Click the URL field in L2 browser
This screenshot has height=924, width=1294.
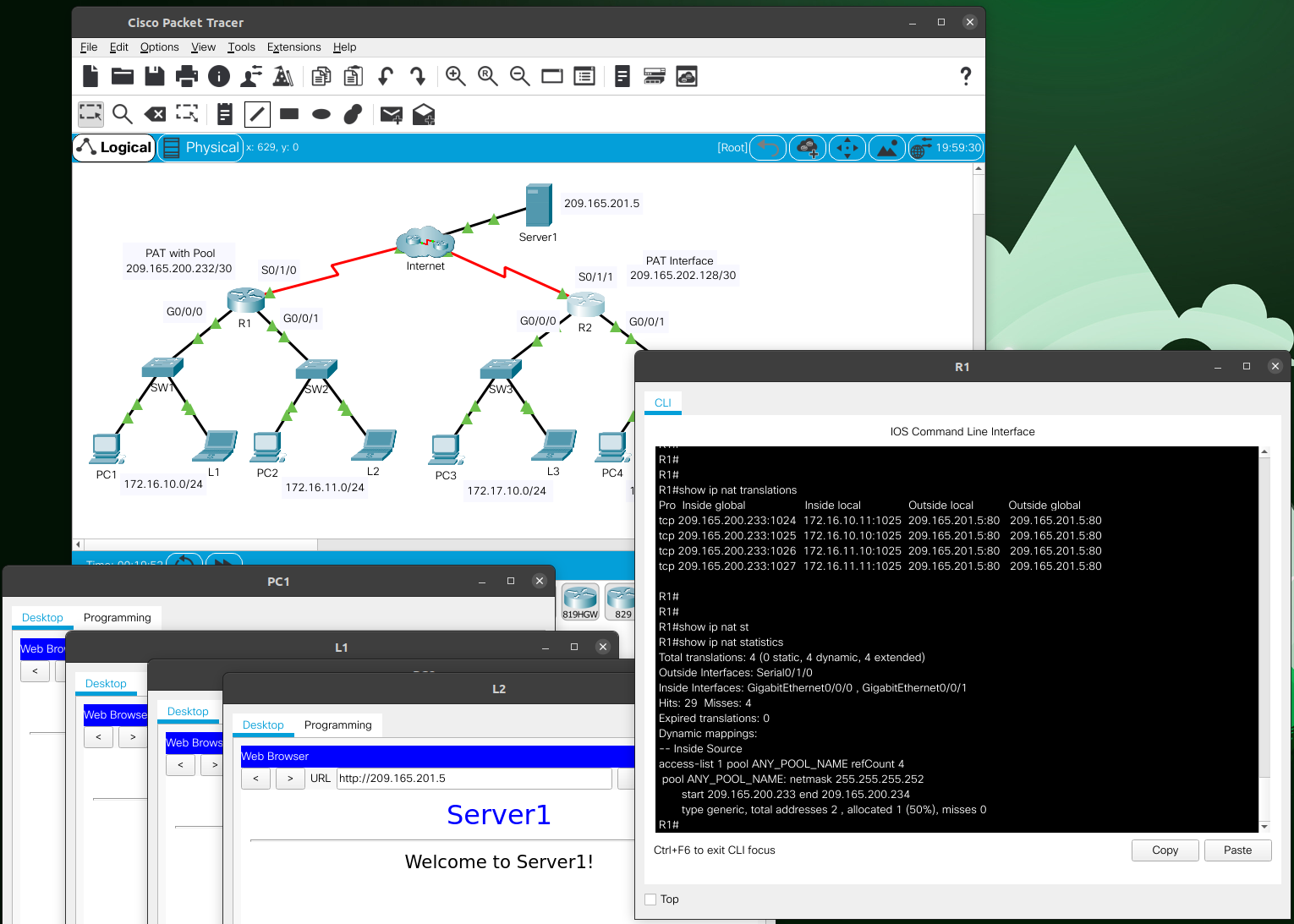click(474, 779)
